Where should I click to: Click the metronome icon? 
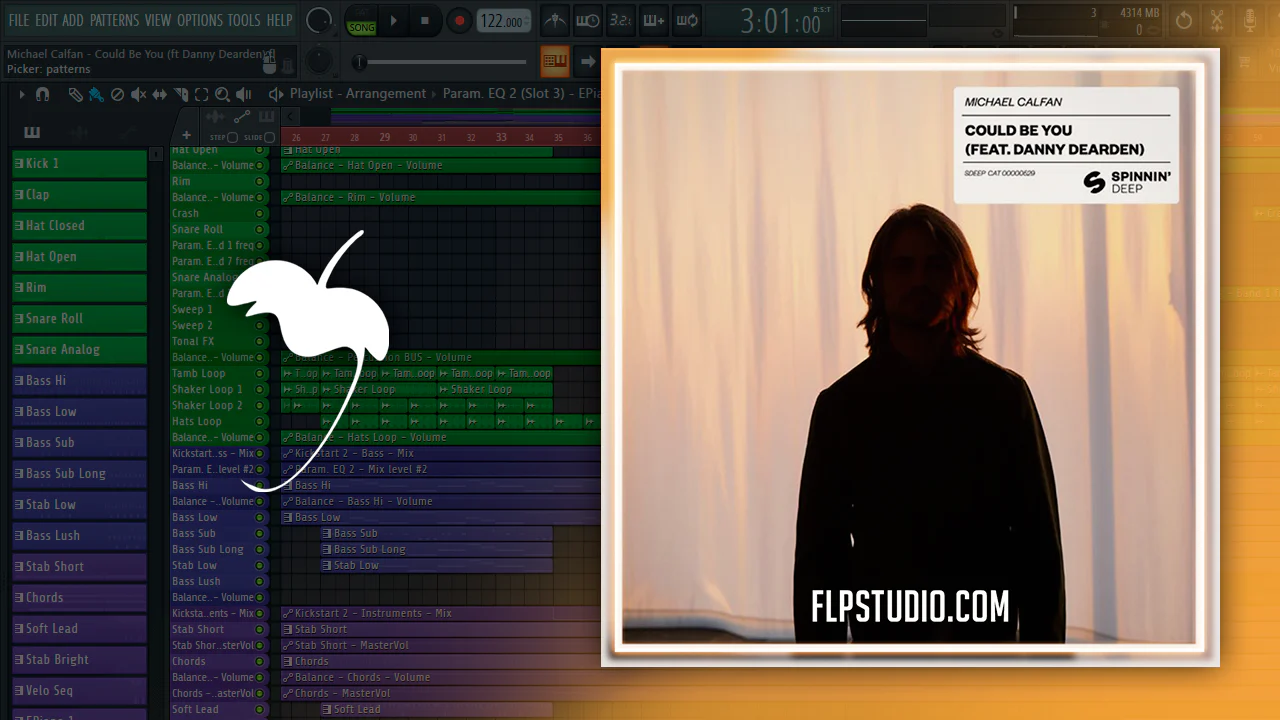pos(555,21)
